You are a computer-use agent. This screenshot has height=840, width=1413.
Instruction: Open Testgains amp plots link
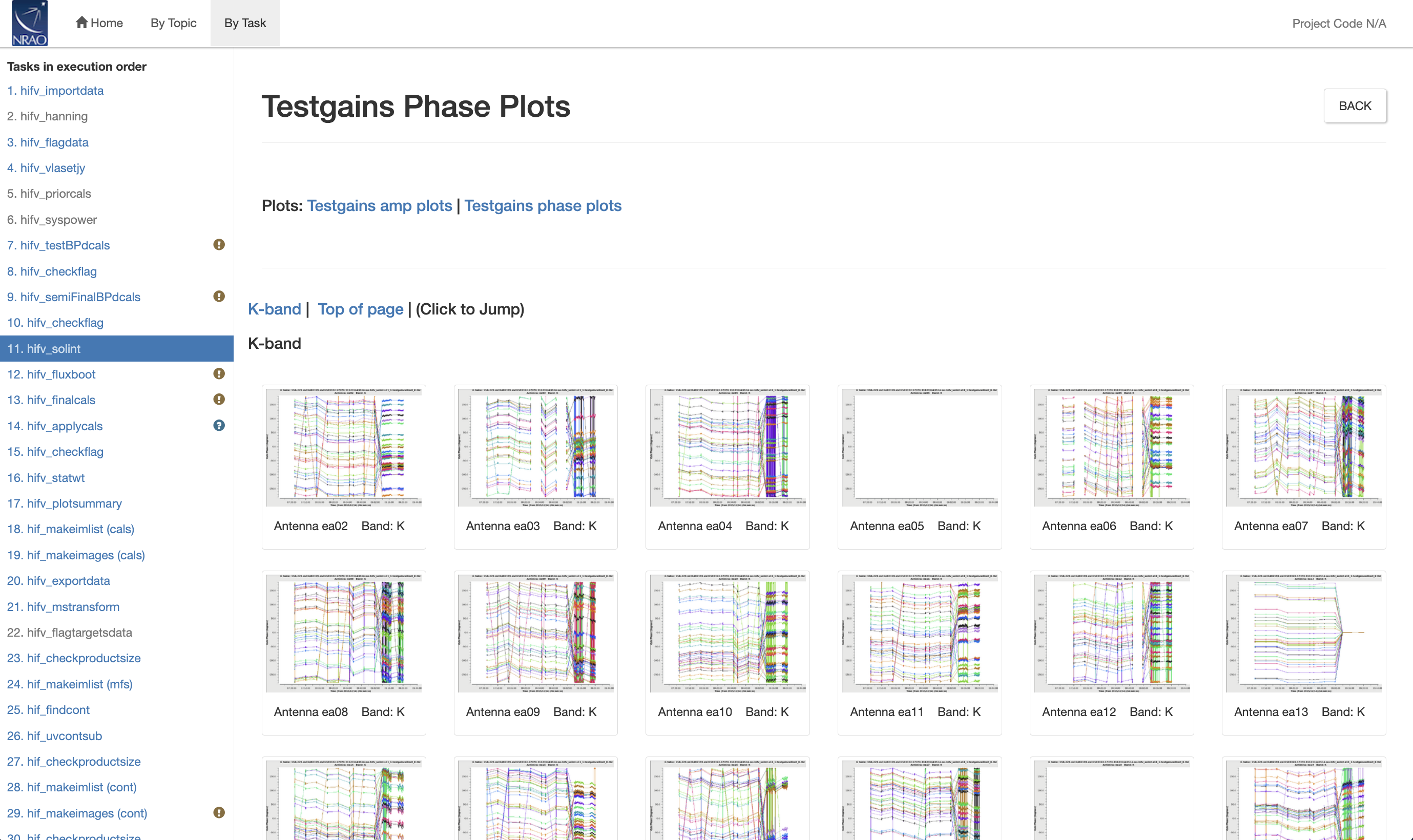(x=379, y=205)
